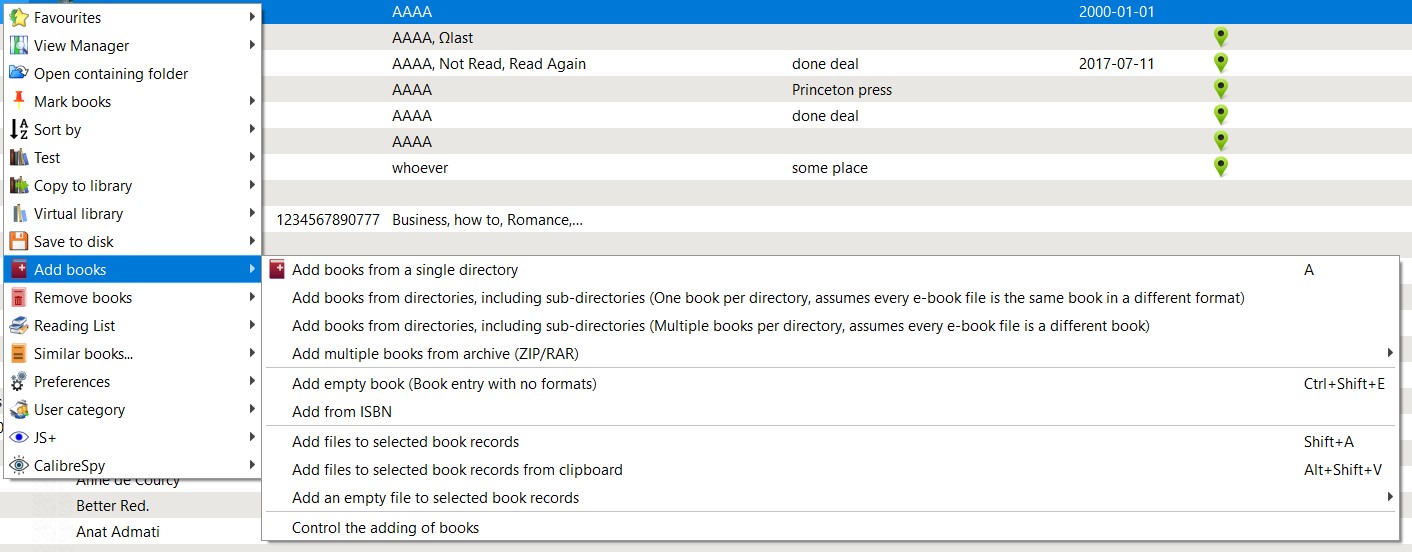Open the Similar books submenu
The image size is (1412, 552).
point(83,353)
